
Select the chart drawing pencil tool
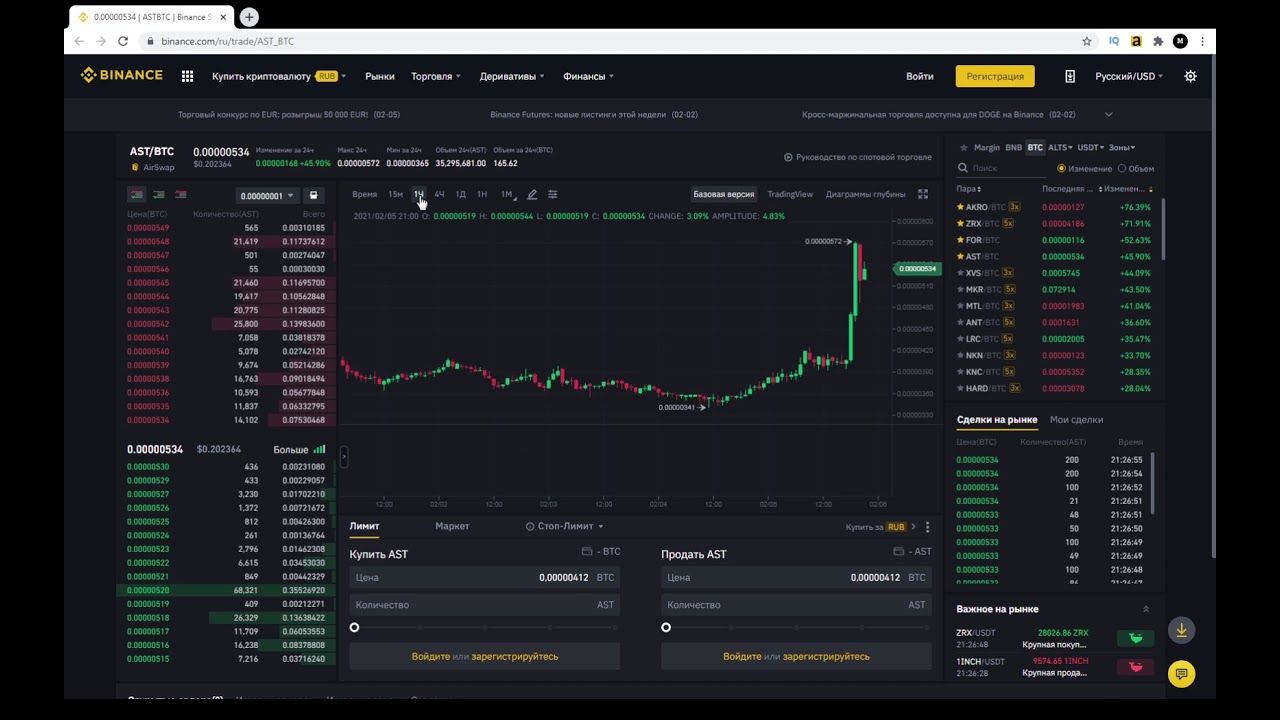pos(532,194)
